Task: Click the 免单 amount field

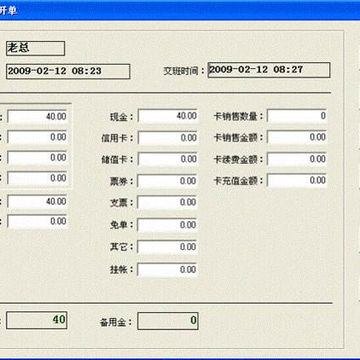Action: [x=168, y=225]
